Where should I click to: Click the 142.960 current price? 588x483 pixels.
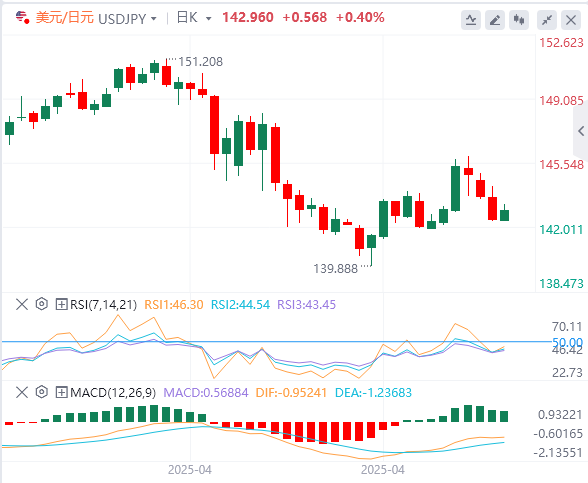248,18
